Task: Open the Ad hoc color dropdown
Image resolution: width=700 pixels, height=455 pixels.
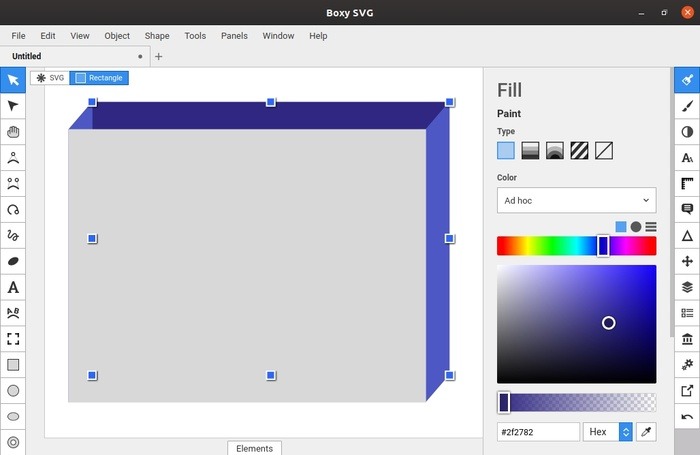Action: 576,200
